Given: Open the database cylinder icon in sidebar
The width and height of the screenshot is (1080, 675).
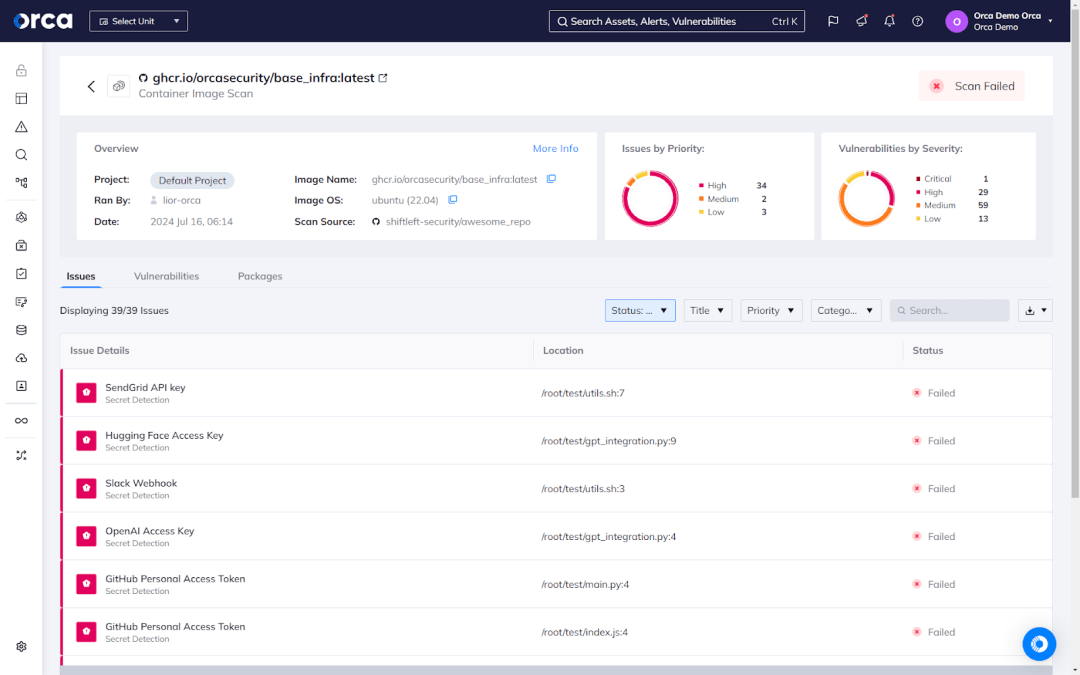Looking at the screenshot, I should click(21, 330).
